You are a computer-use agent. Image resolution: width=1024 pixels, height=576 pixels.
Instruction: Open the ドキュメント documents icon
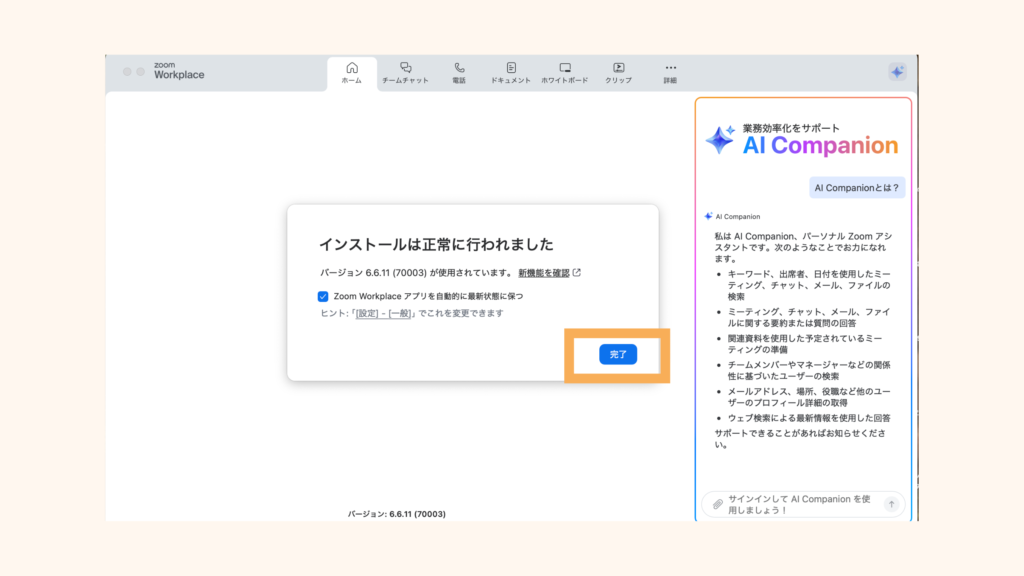513,69
